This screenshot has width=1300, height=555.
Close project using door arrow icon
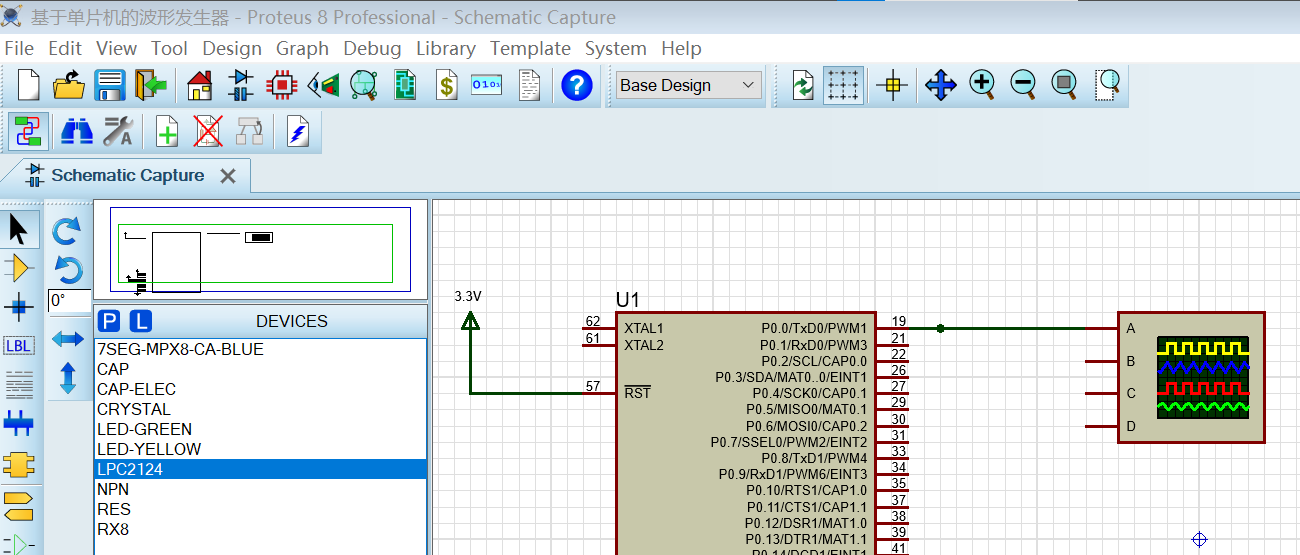coord(151,85)
